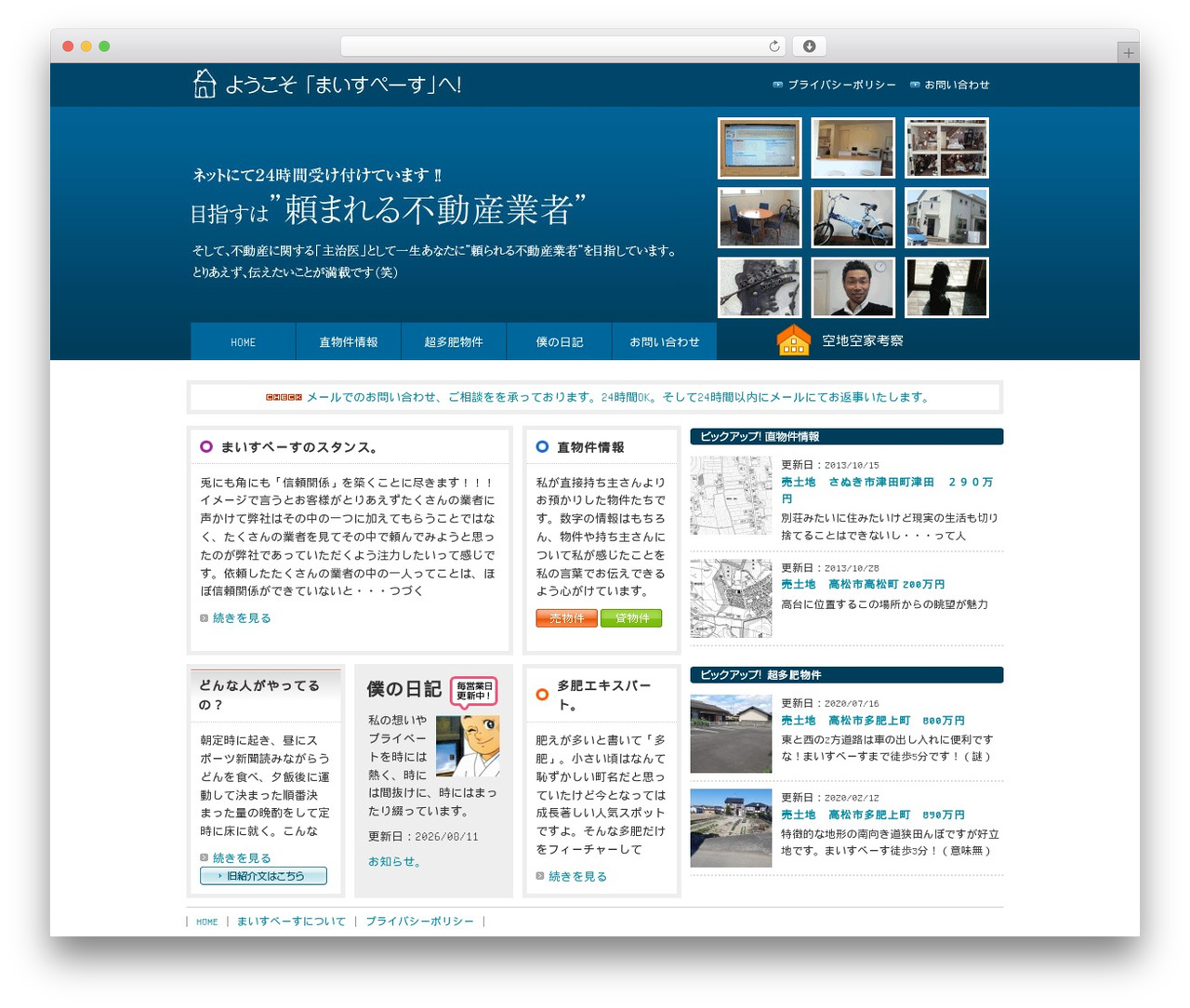Open the white house exterior photo thumbnail
The height and width of the screenshot is (1008, 1190).
coord(946,218)
